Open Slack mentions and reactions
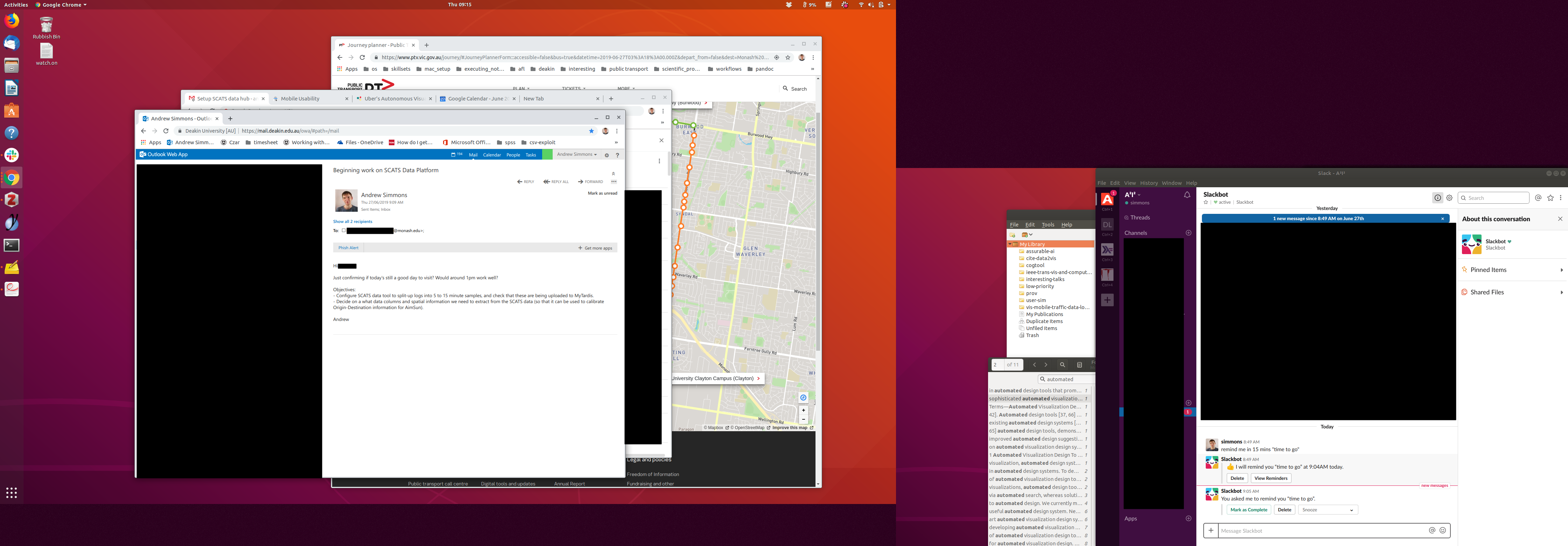This screenshot has height=546, width=1568. pos(1538,198)
